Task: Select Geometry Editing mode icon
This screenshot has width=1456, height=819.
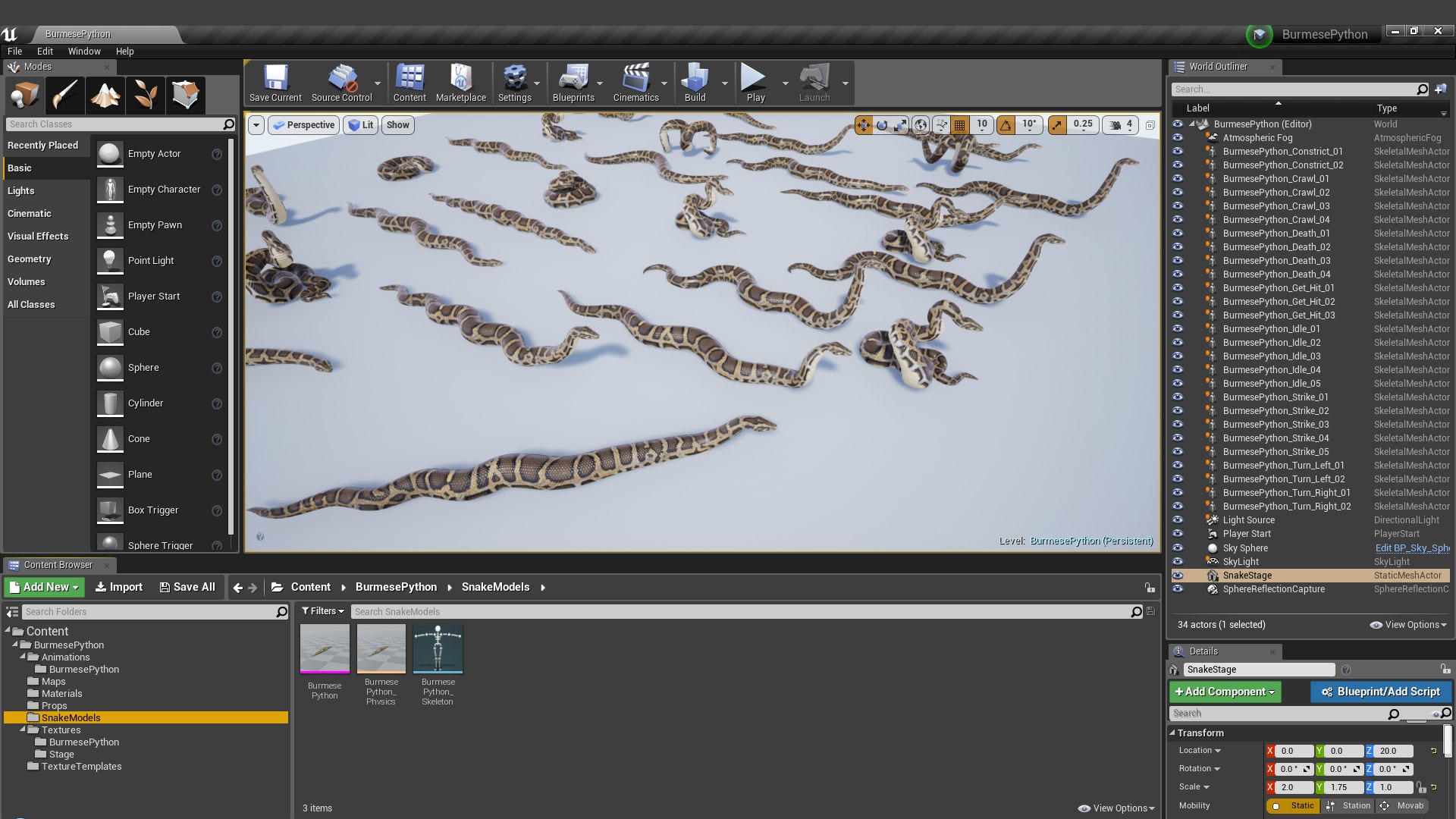Action: tap(185, 96)
